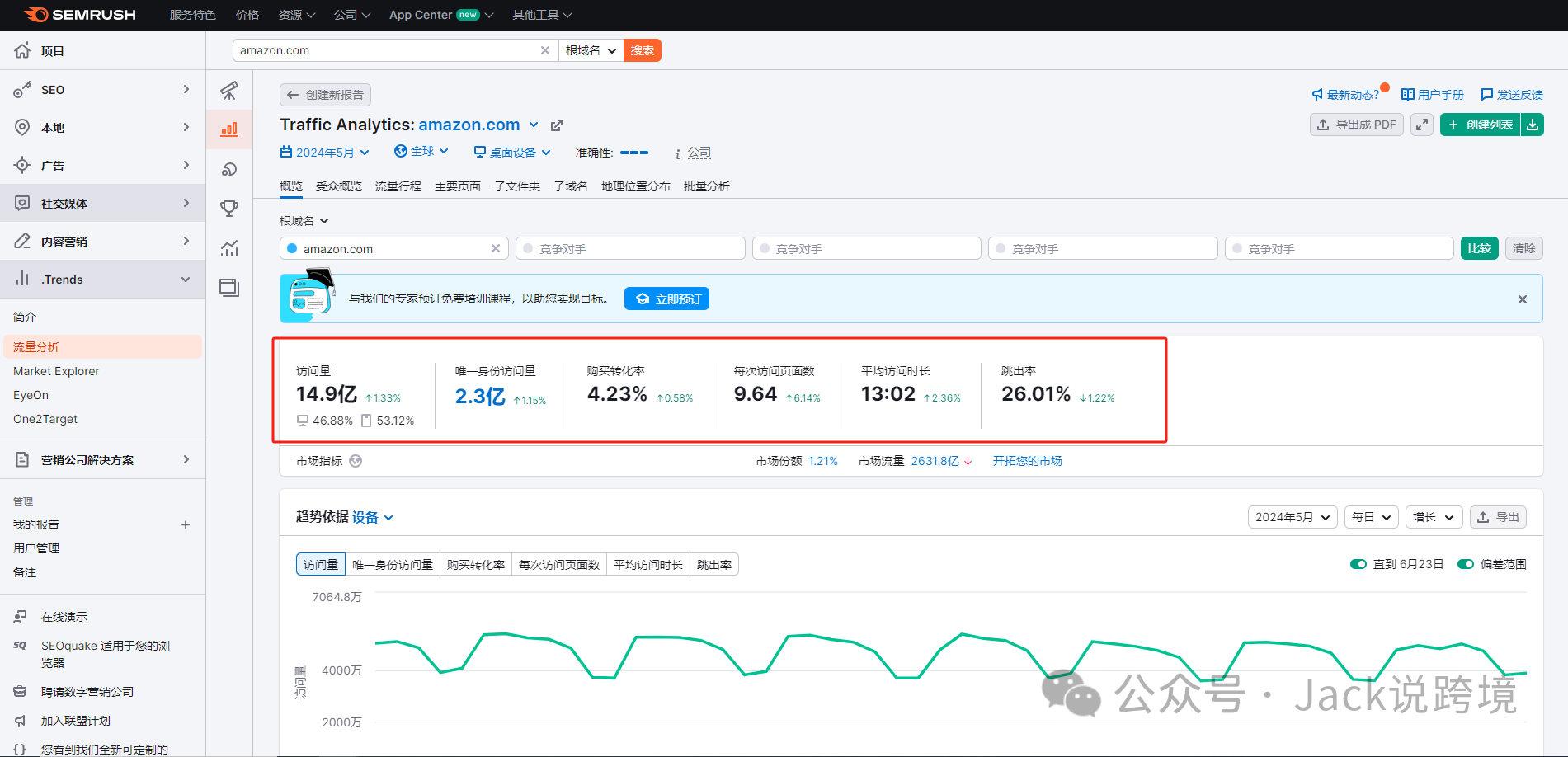This screenshot has height=757, width=1568.
Task: Toggle the 直到 6月23日 switch
Action: coord(1358,564)
